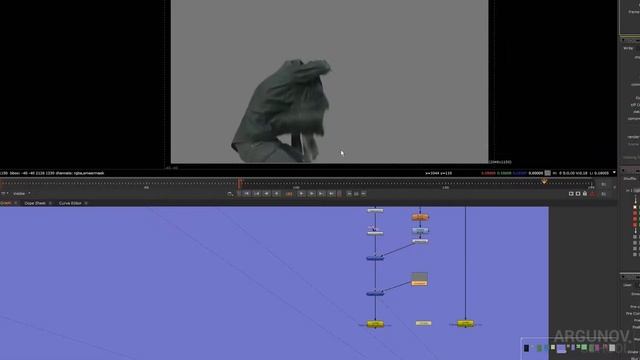The image size is (640, 360).
Task: Select the left yellow node at graph bottom
Action: click(x=375, y=324)
